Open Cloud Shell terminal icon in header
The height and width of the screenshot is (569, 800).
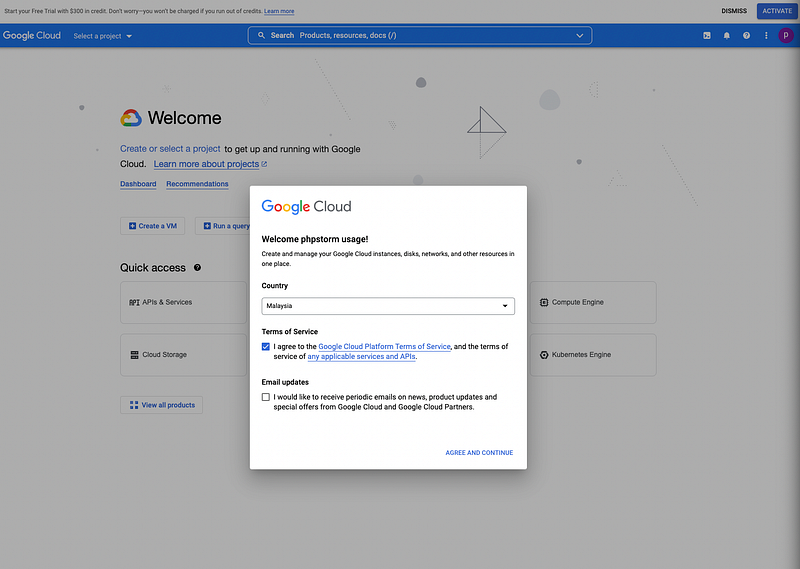point(707,36)
